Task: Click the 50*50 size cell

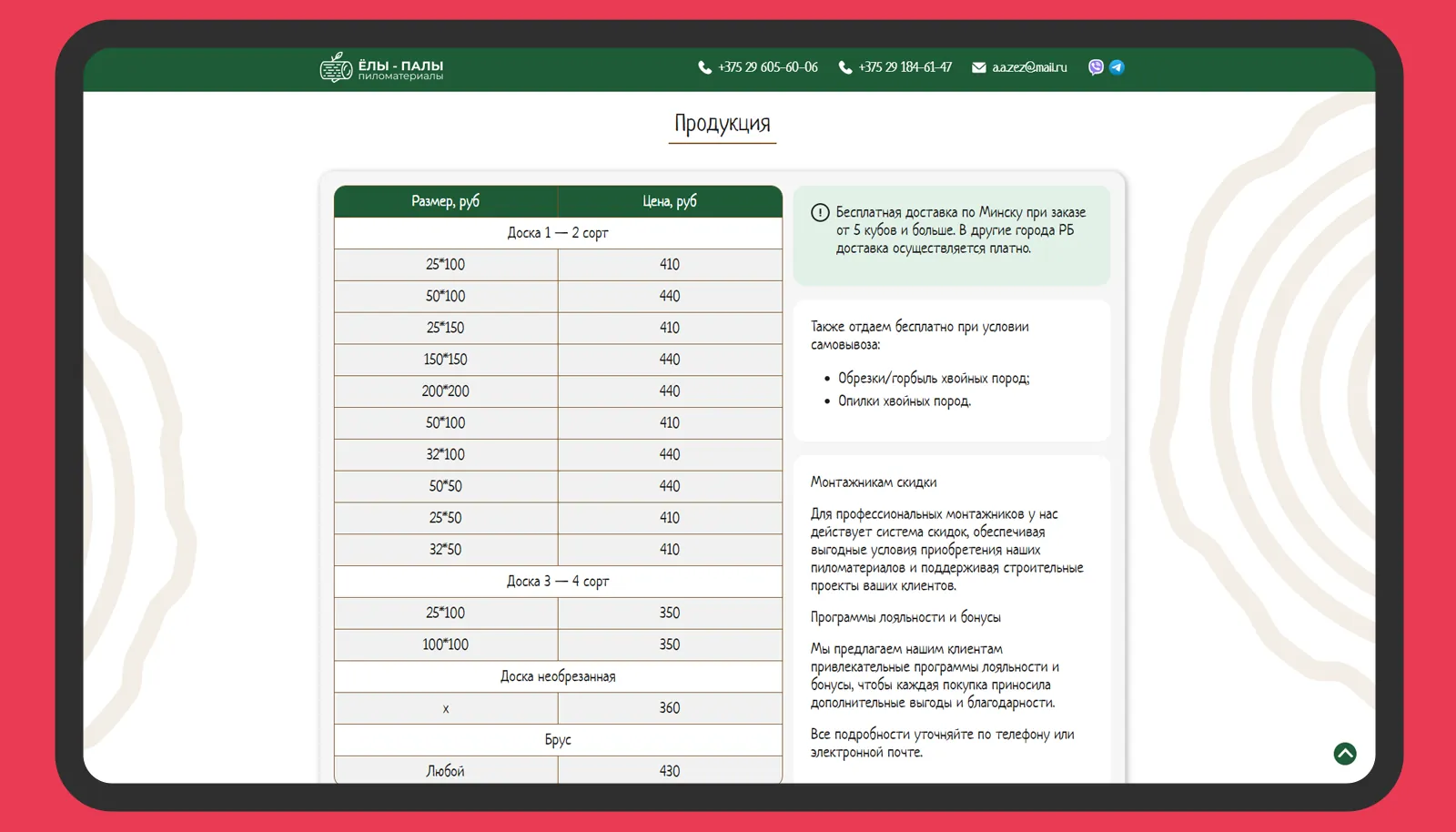Action: pos(446,486)
